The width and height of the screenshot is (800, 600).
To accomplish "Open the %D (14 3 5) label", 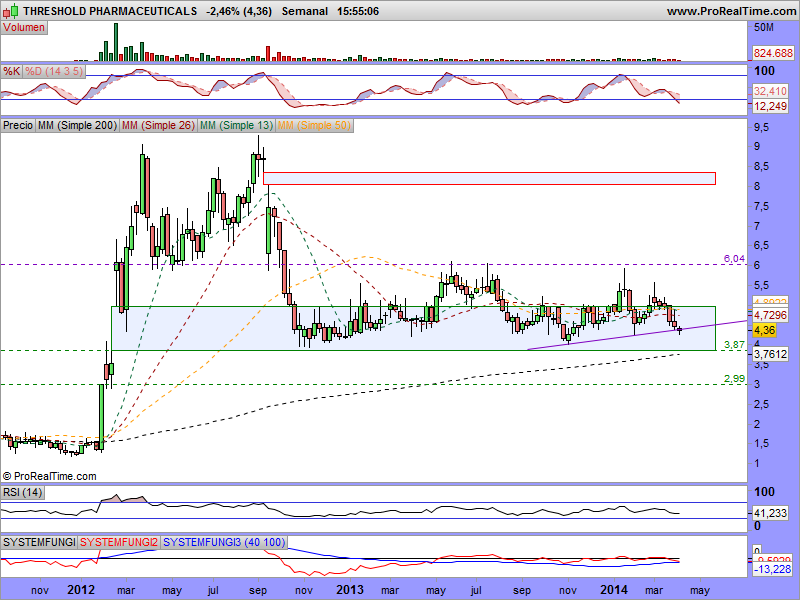I will click(x=54, y=71).
